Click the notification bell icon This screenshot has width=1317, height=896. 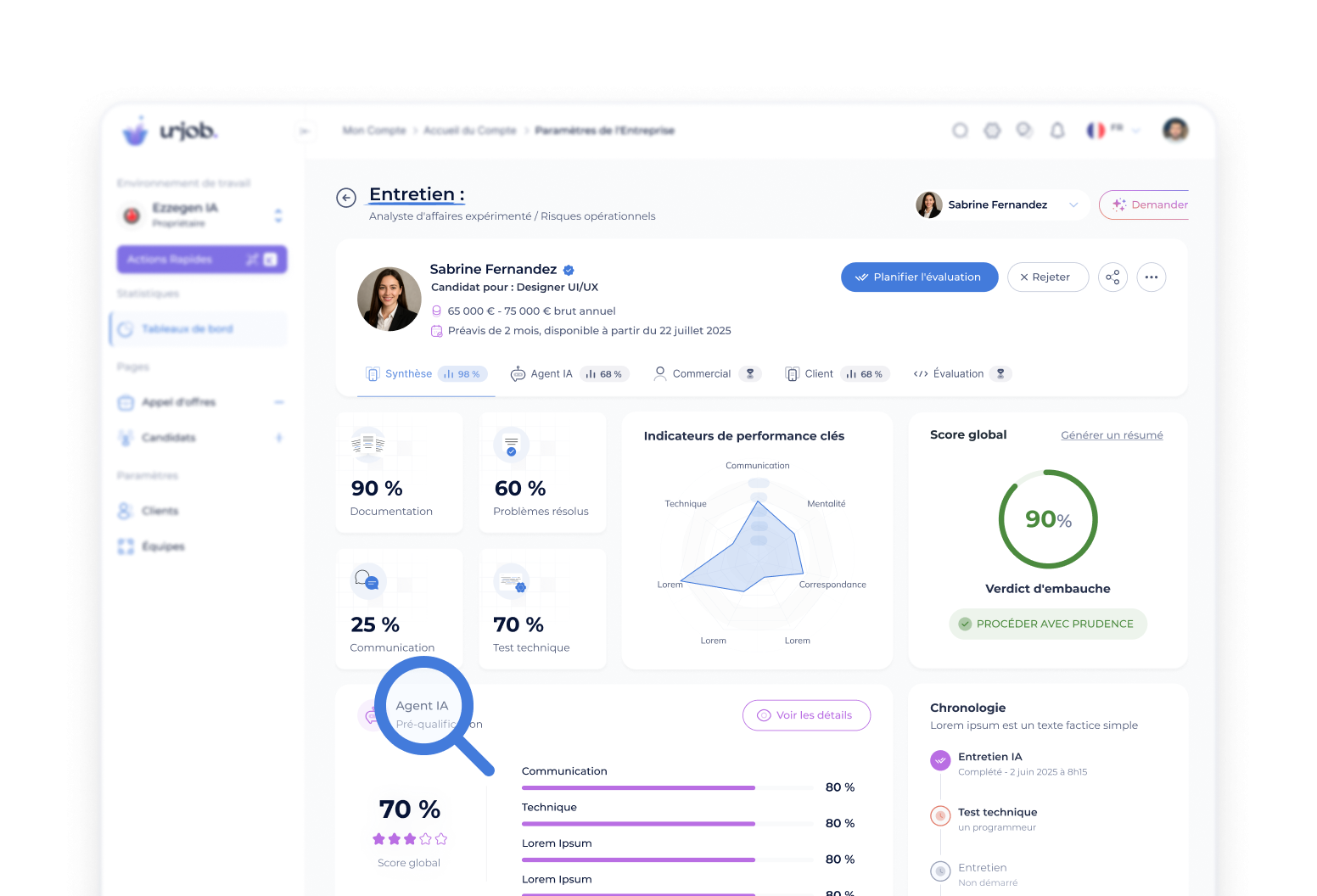[x=1057, y=131]
